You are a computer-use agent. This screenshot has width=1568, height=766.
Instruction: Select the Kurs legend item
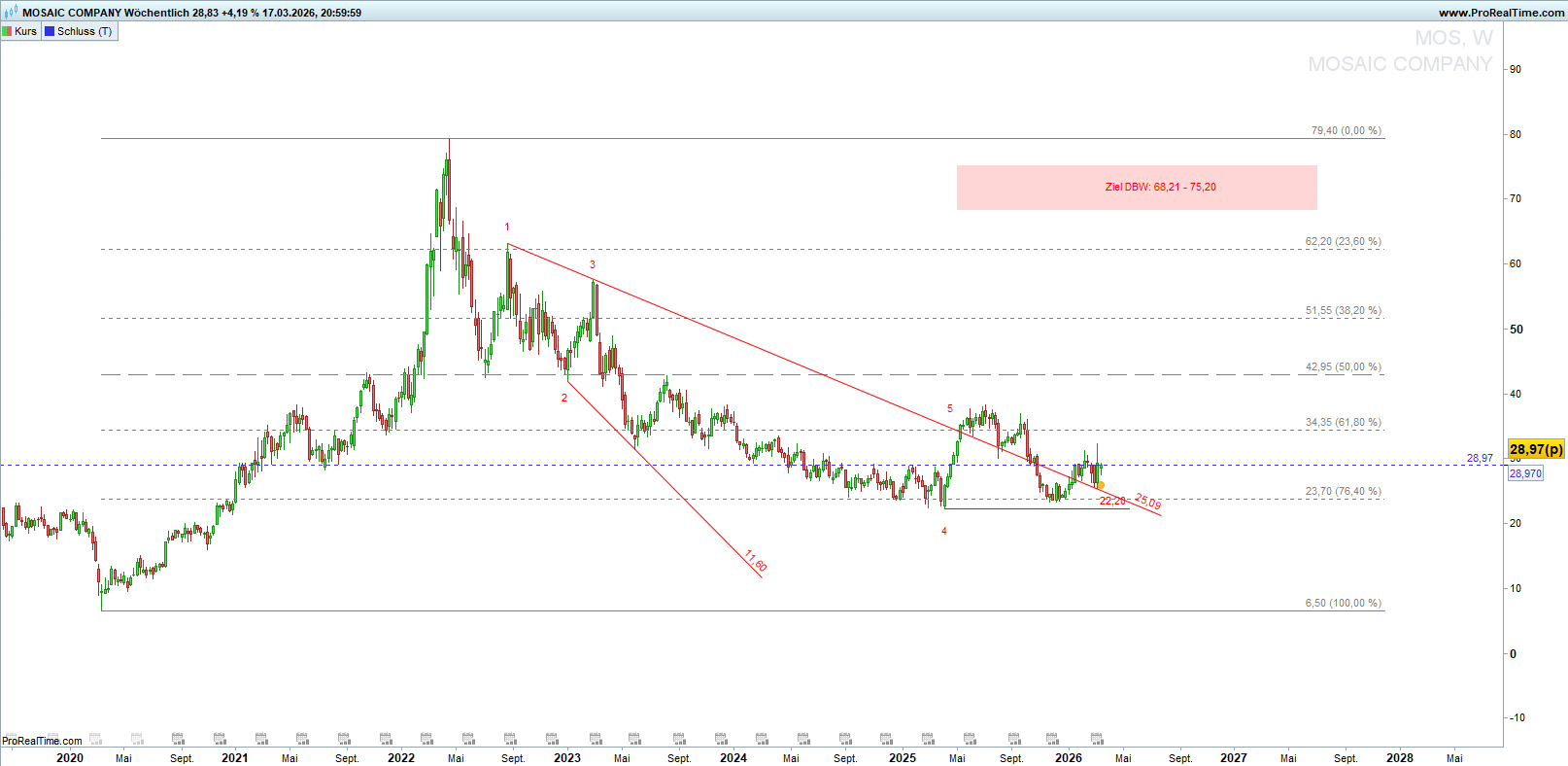pyautogui.click(x=20, y=31)
